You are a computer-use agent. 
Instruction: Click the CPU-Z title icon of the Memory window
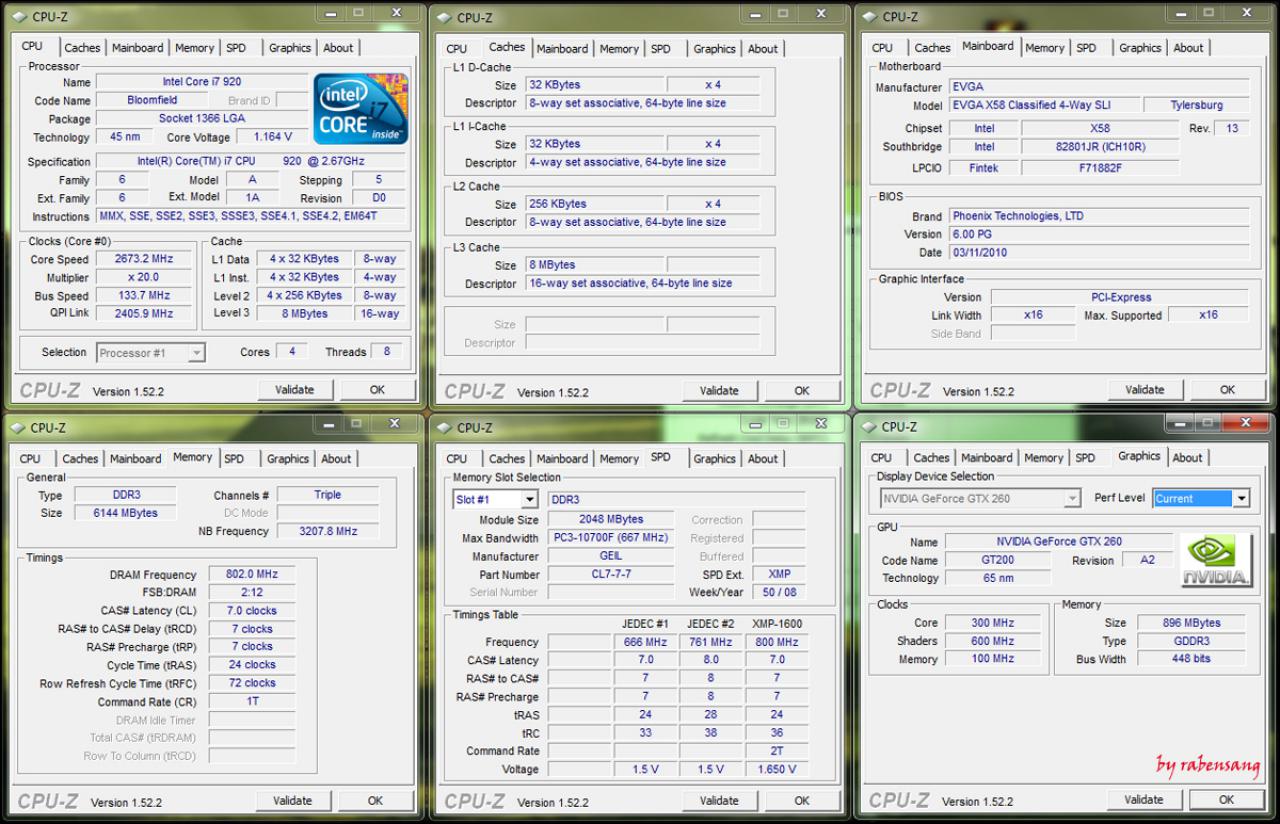[x=18, y=428]
